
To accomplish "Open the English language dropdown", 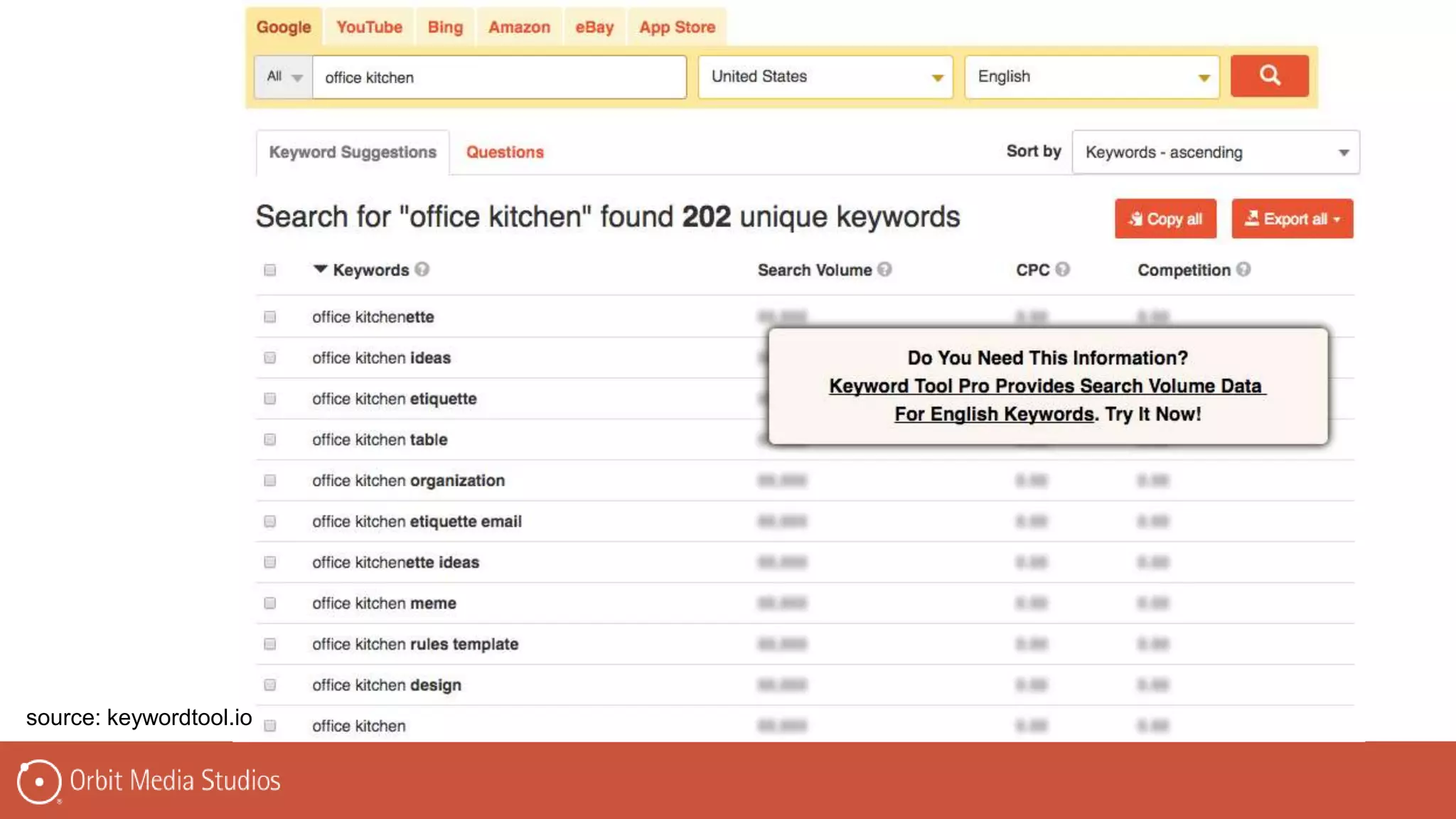I will coord(1092,77).
